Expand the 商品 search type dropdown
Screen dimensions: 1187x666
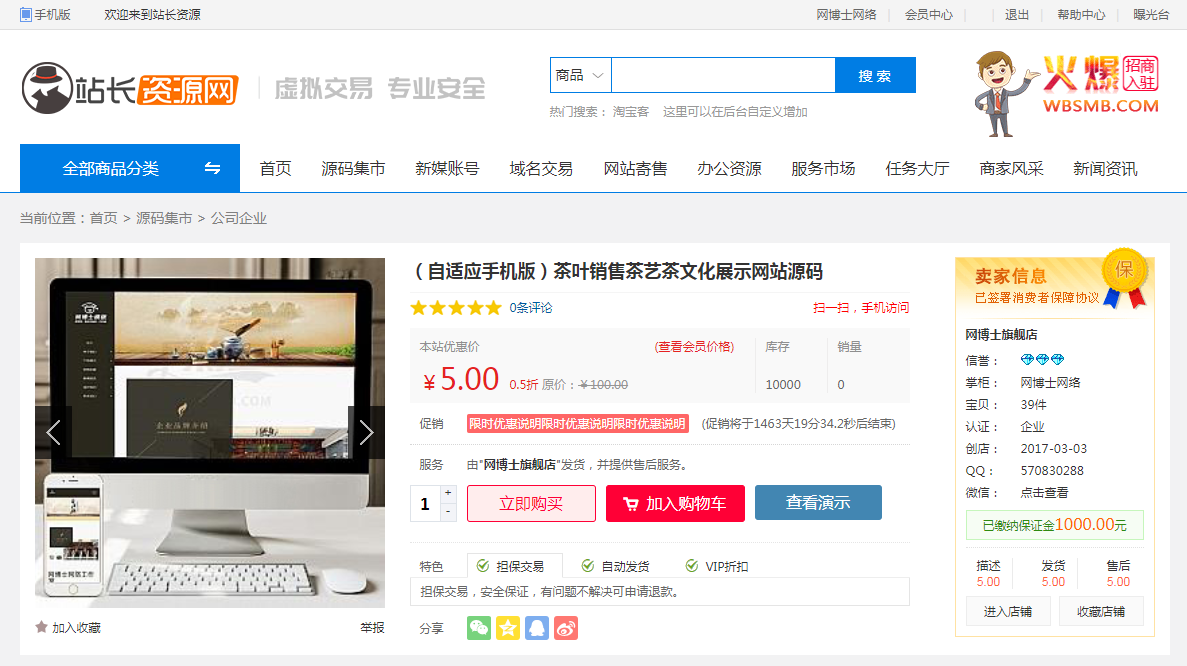(x=580, y=75)
